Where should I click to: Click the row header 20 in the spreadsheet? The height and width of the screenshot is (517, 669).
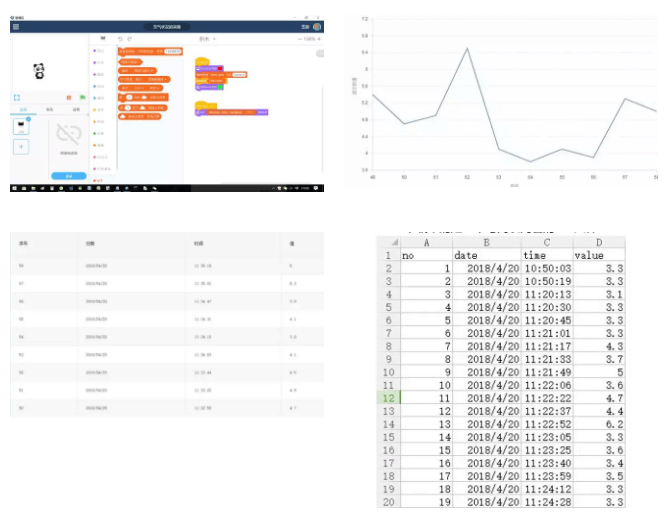(x=389, y=502)
